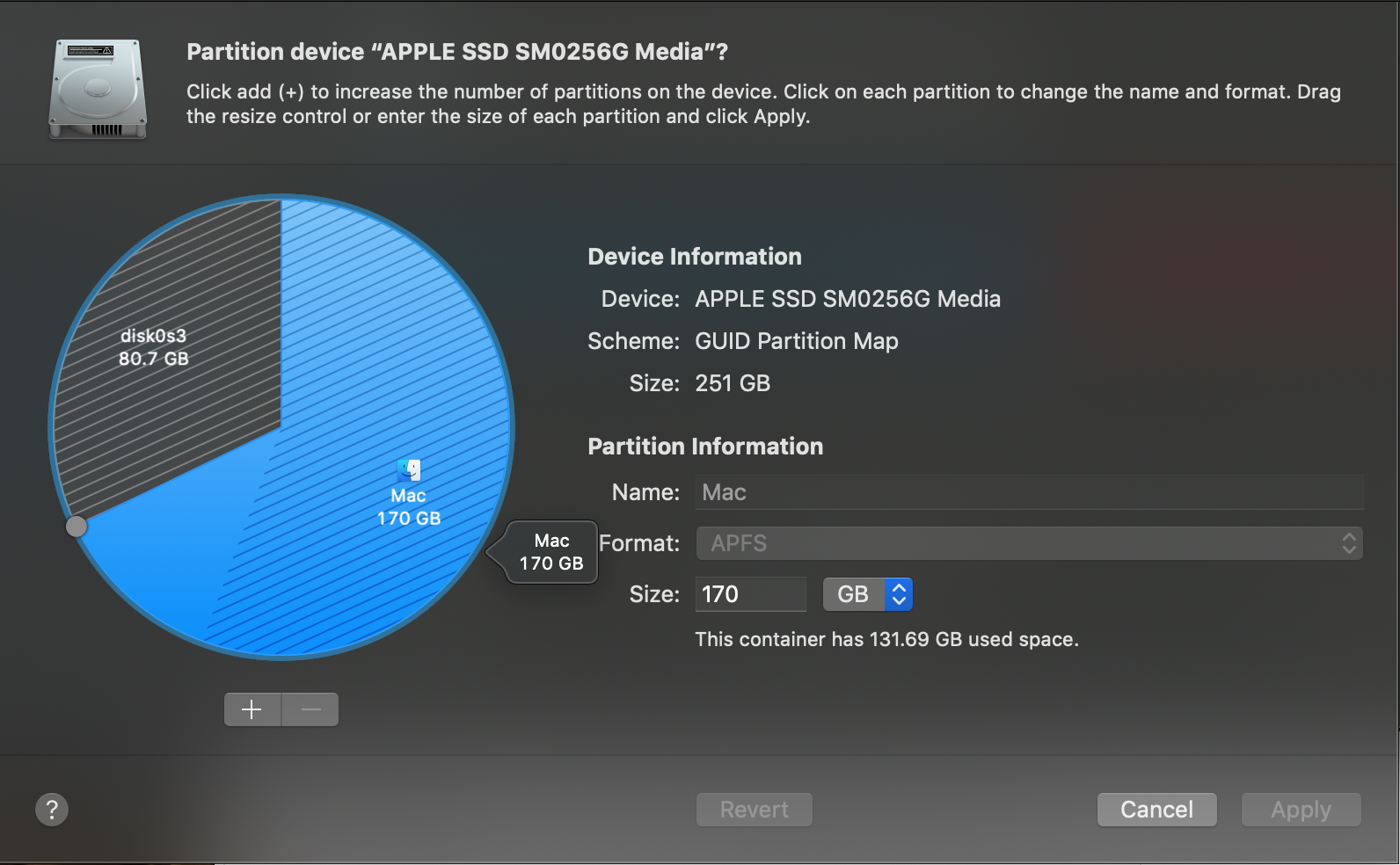
Task: Click the add partition plus button
Action: 252,709
